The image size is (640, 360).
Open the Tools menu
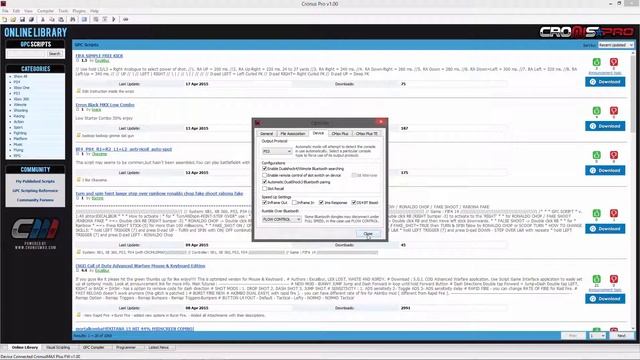tap(63, 11)
